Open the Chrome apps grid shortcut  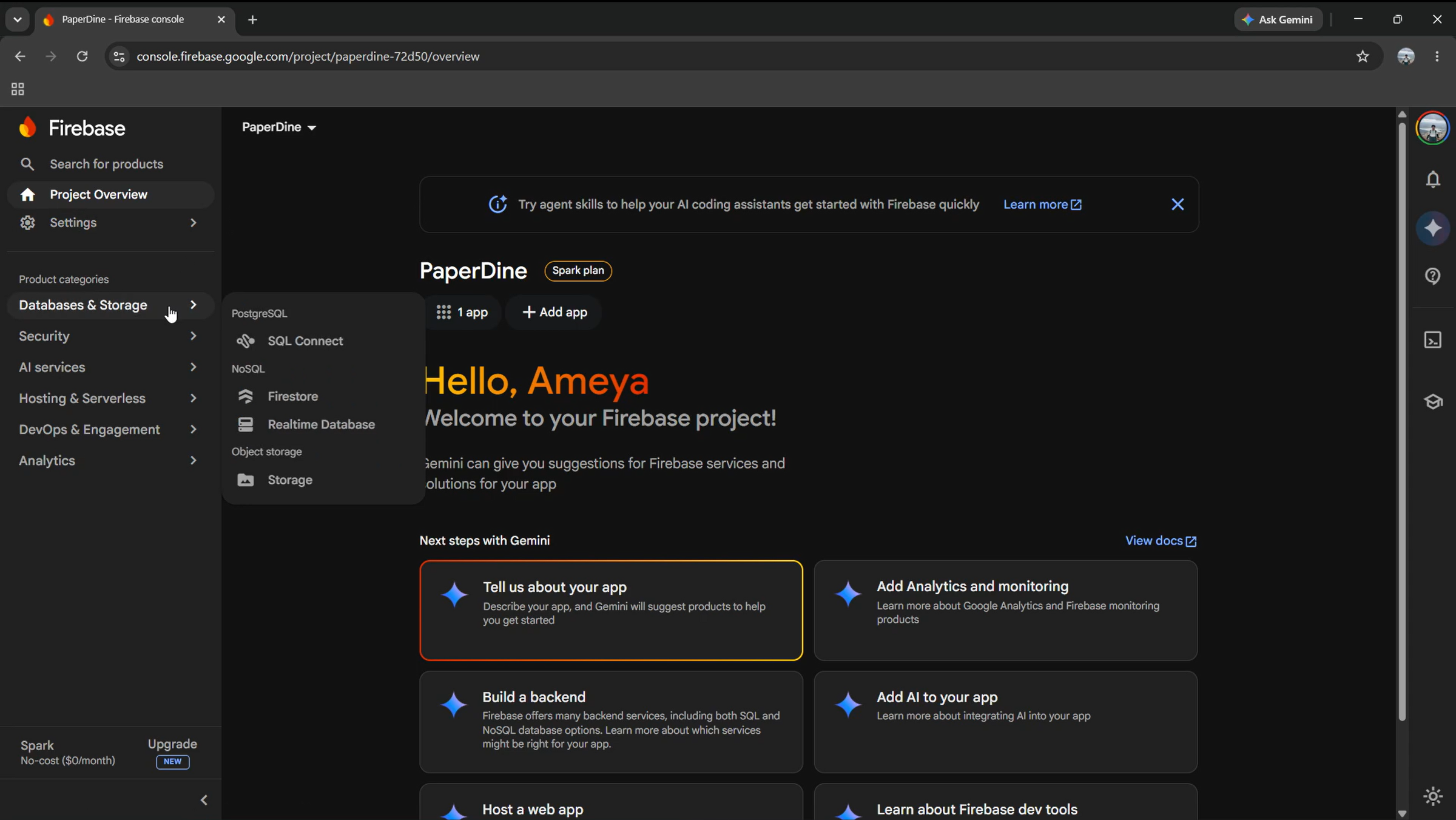pyautogui.click(x=18, y=90)
